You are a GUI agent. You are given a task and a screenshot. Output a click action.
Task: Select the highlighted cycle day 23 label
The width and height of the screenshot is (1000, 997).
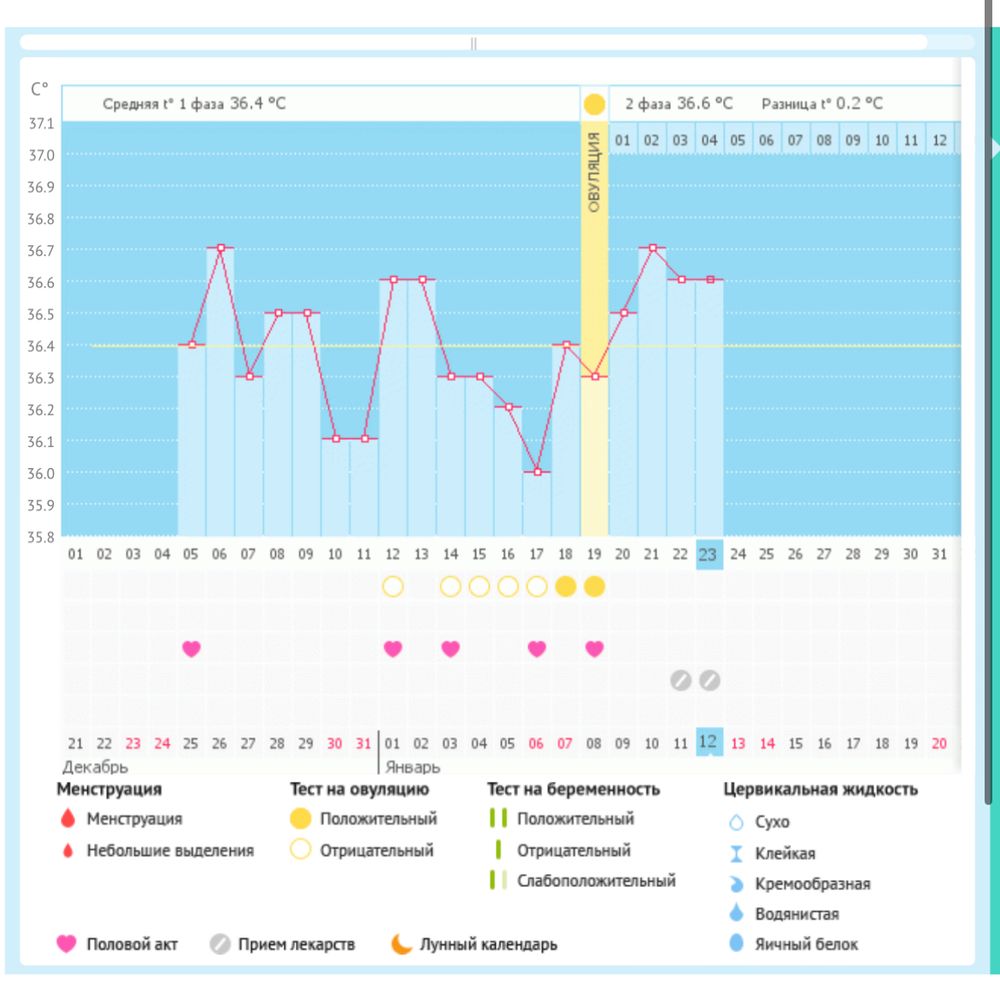[708, 555]
